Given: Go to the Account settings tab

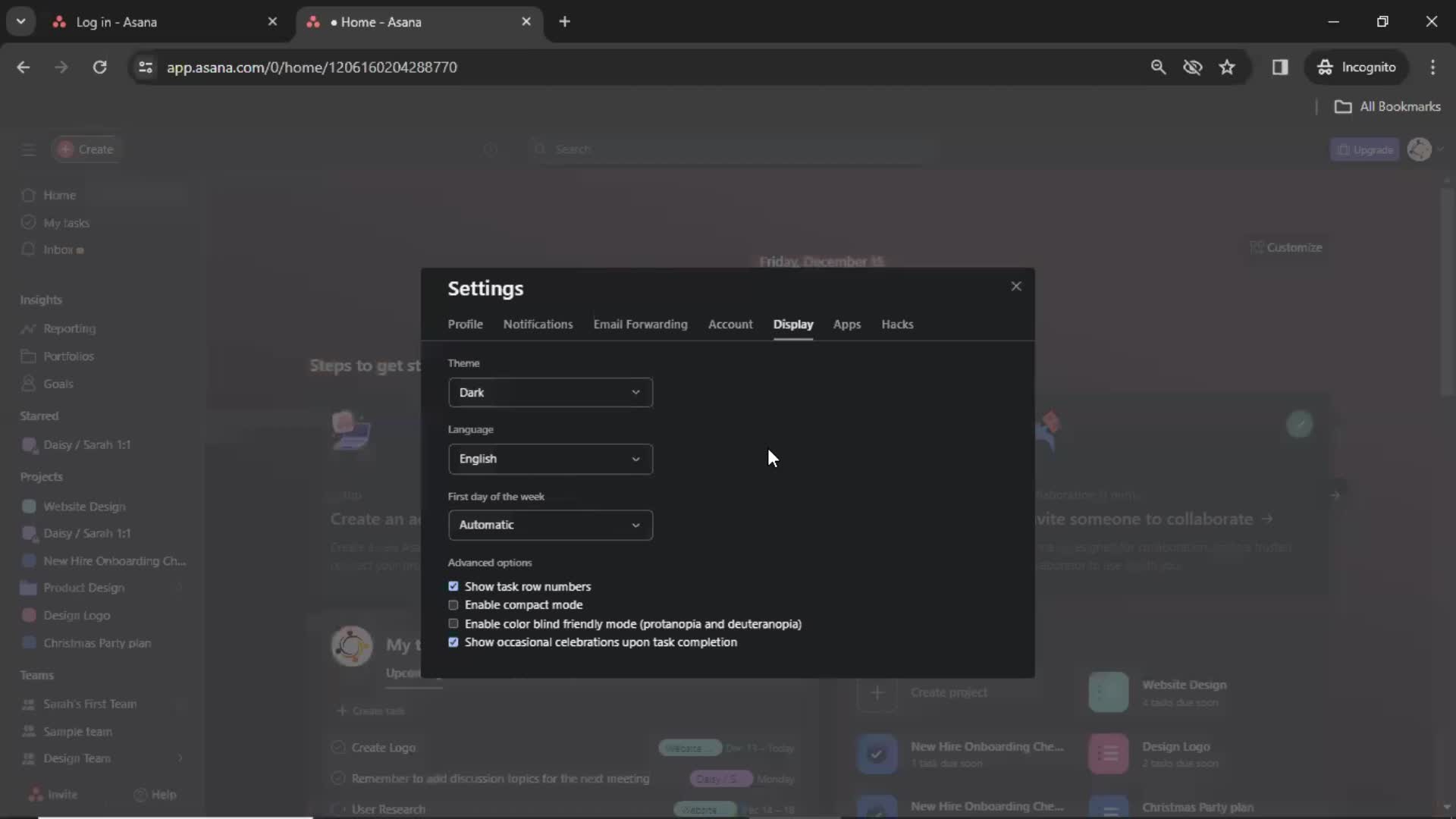Looking at the screenshot, I should 730,324.
